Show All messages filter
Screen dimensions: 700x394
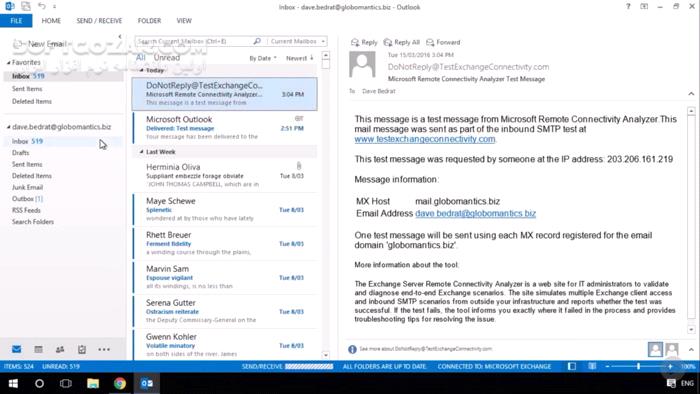(x=141, y=57)
